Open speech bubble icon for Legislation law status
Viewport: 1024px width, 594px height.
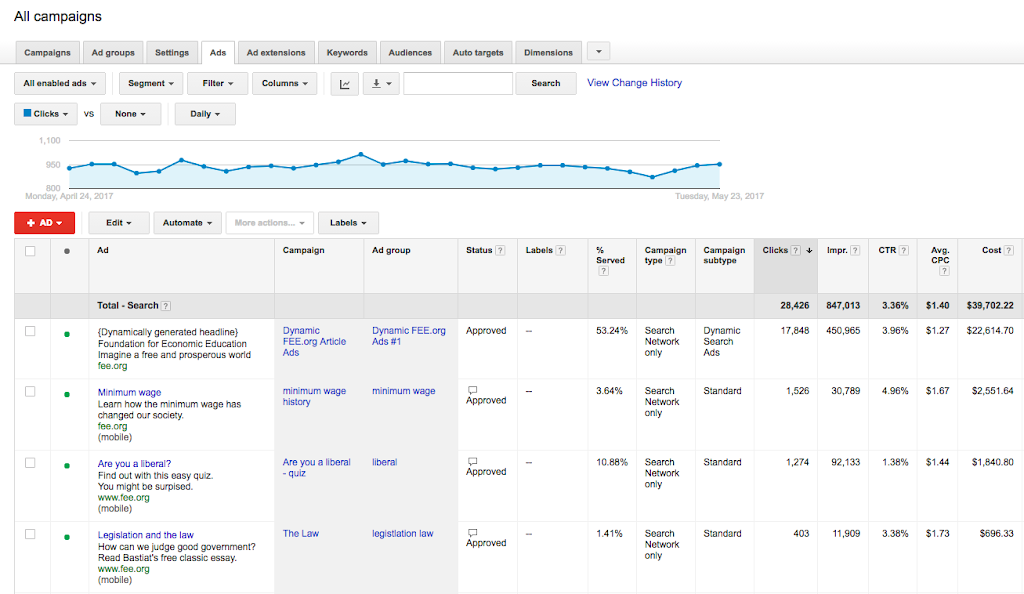[472, 533]
